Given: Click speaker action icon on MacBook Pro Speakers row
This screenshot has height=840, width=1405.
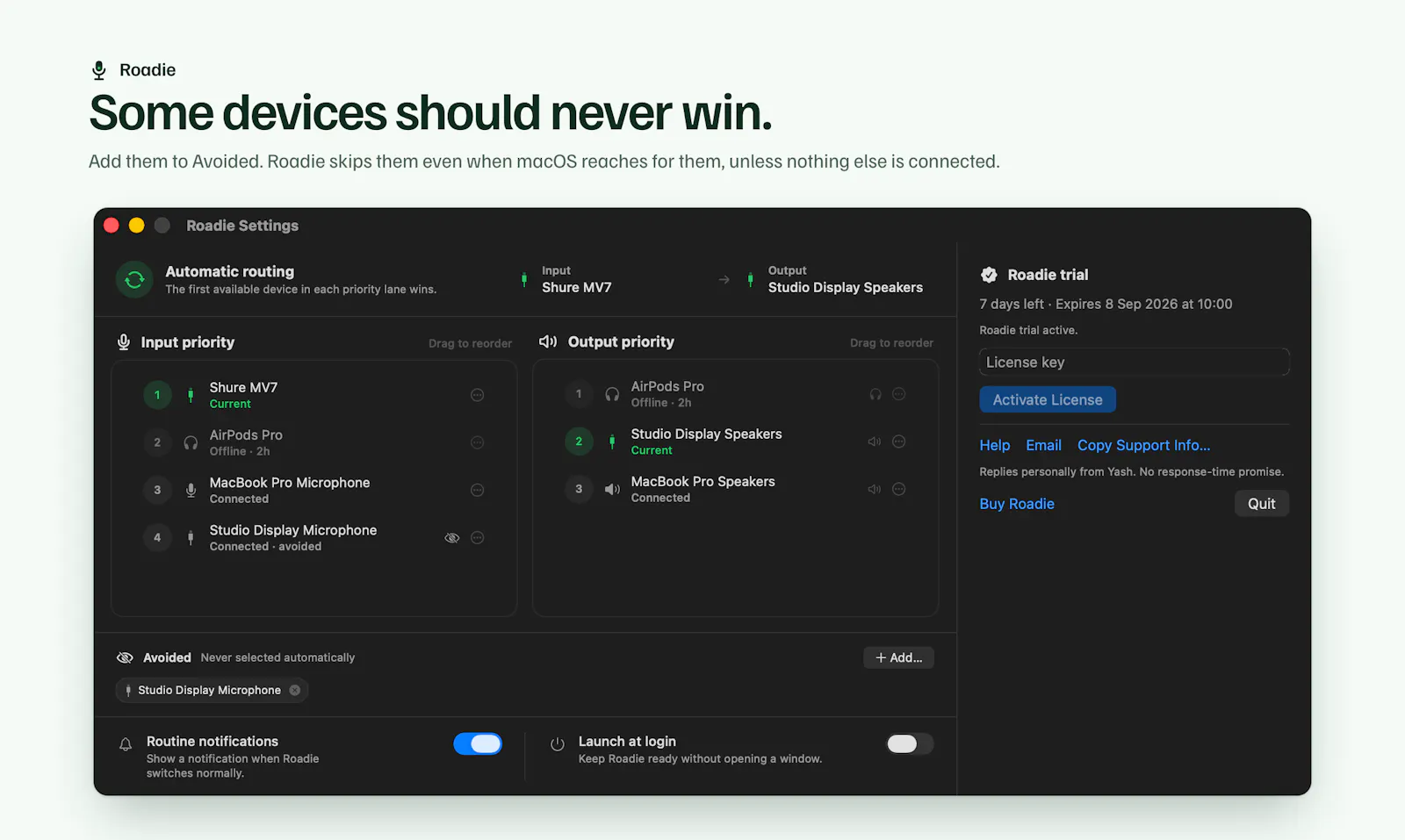Looking at the screenshot, I should [x=875, y=489].
